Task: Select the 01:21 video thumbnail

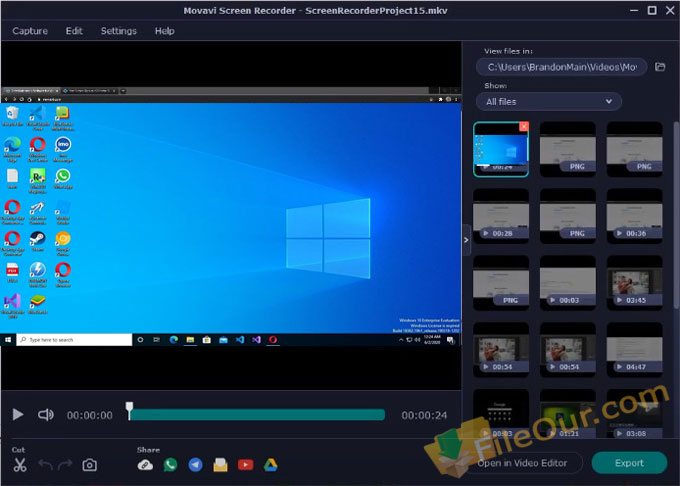Action: pyautogui.click(x=568, y=414)
